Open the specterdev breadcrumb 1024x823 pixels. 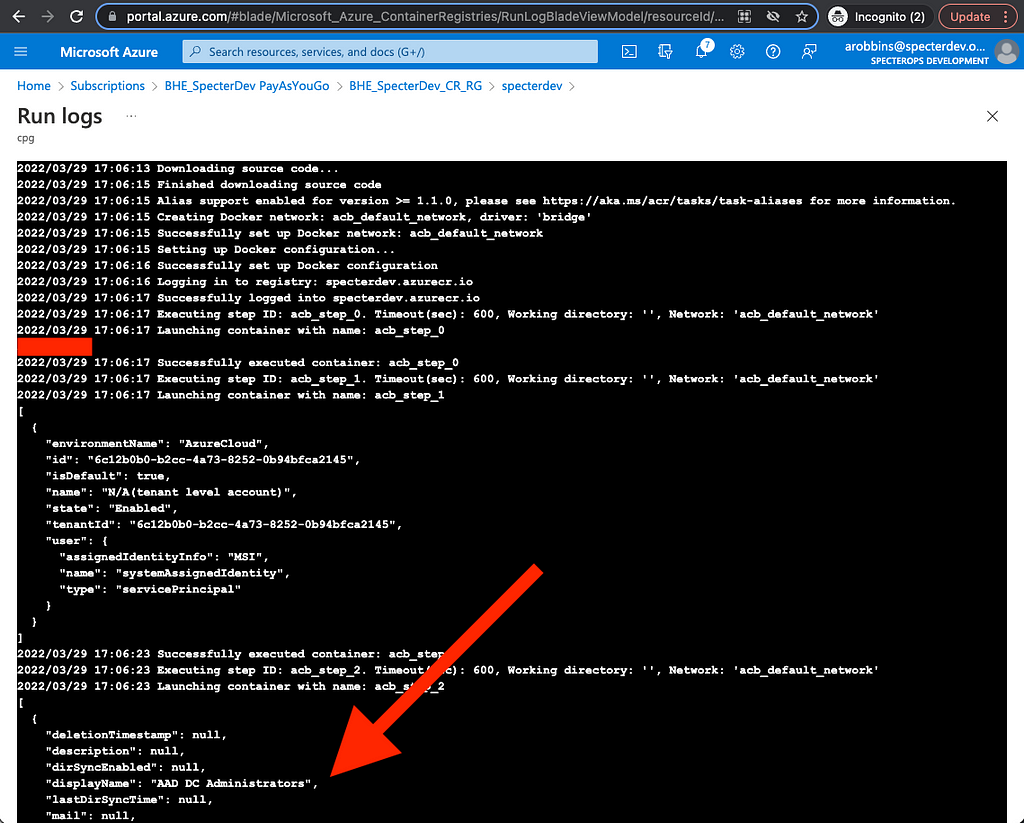point(532,86)
